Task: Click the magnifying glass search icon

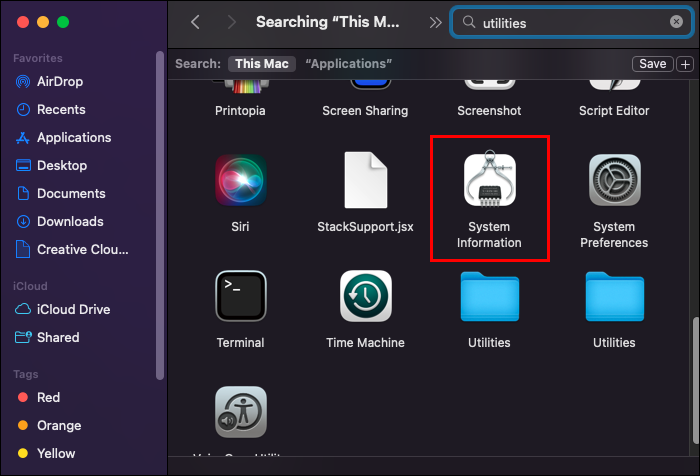Action: pos(469,21)
